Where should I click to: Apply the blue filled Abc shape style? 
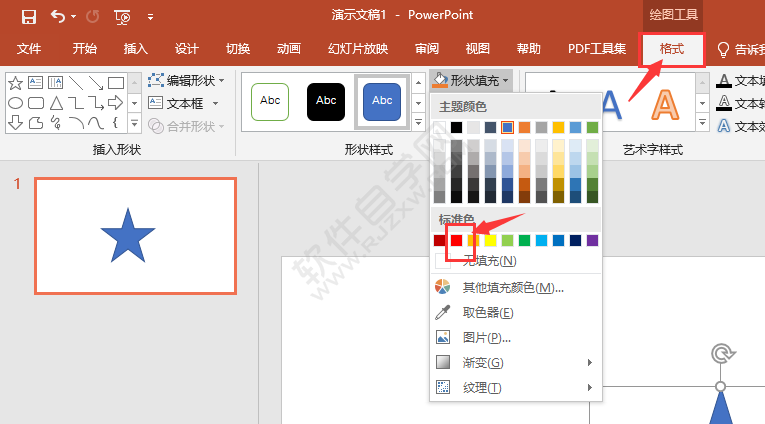coord(382,101)
